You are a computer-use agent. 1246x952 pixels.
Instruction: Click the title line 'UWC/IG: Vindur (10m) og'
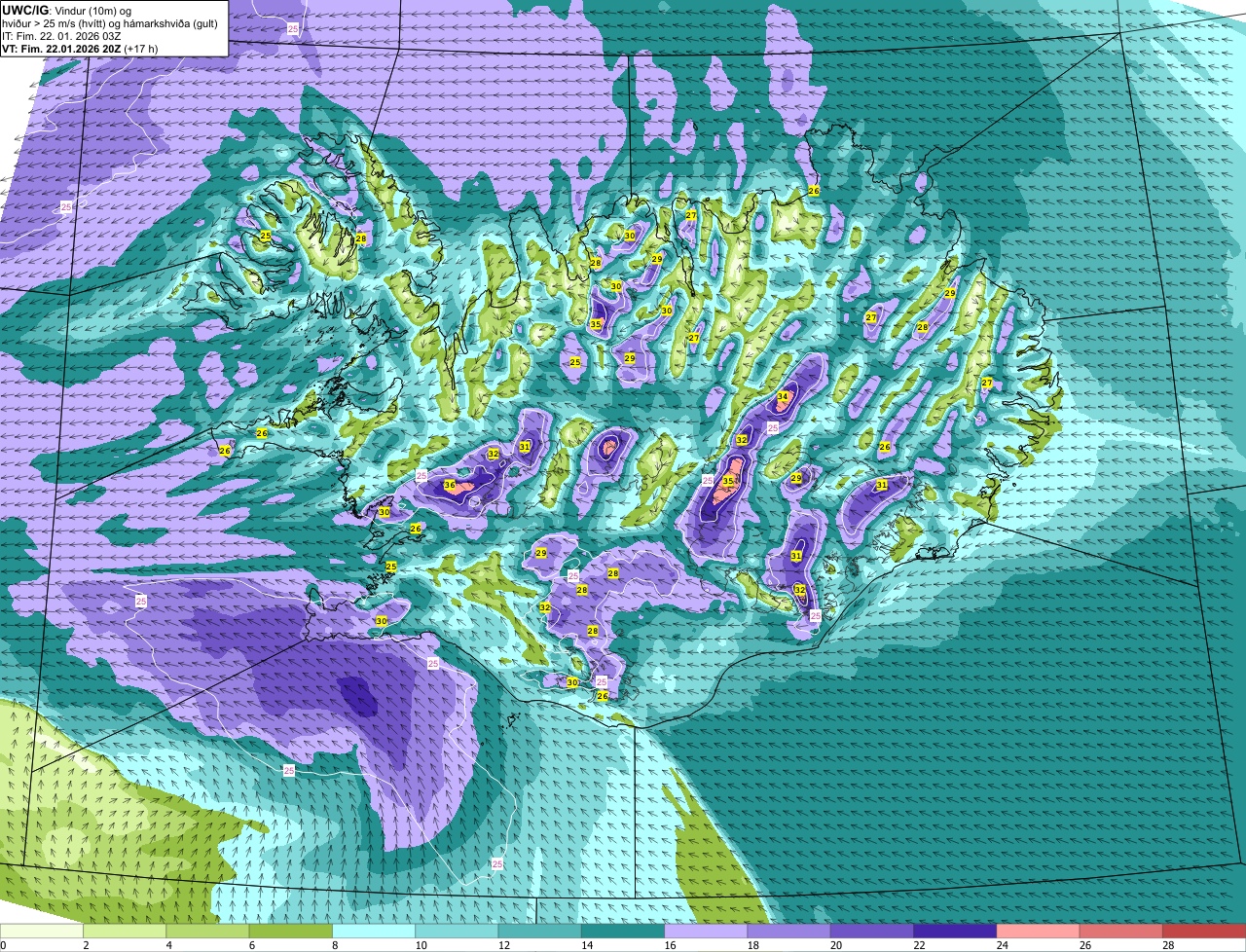coord(66,10)
